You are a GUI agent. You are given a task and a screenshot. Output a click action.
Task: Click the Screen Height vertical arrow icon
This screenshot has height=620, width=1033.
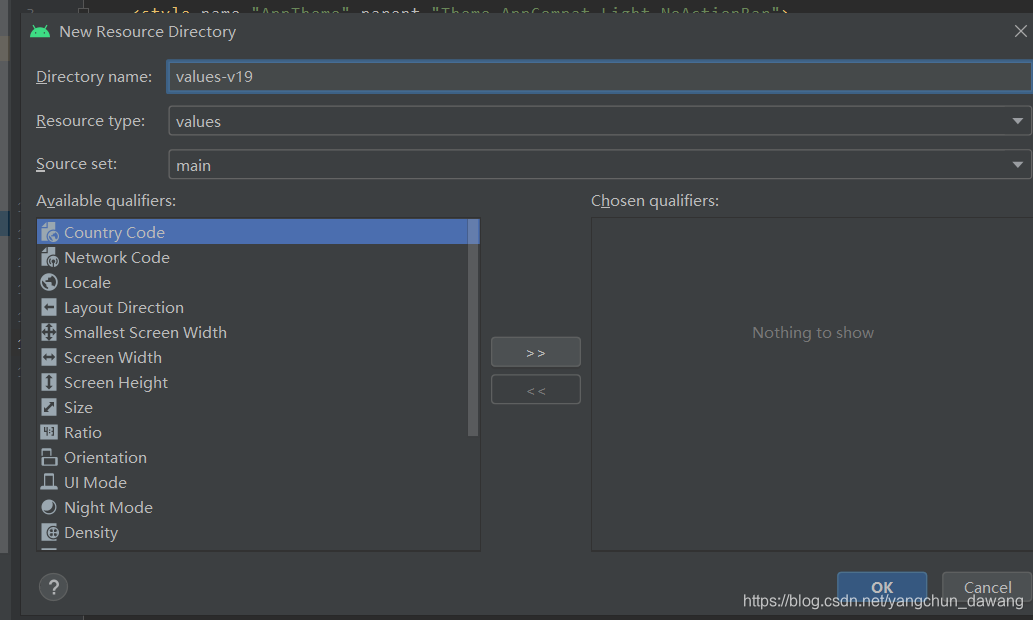(49, 383)
